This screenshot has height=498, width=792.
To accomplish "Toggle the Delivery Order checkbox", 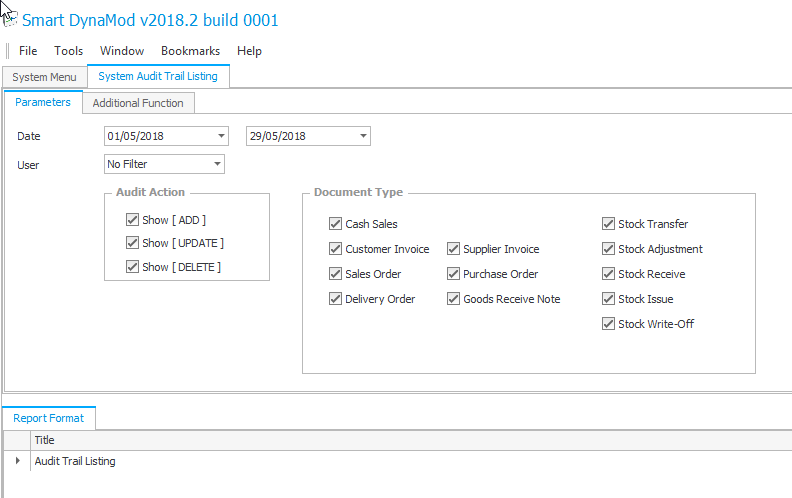I will [x=335, y=299].
